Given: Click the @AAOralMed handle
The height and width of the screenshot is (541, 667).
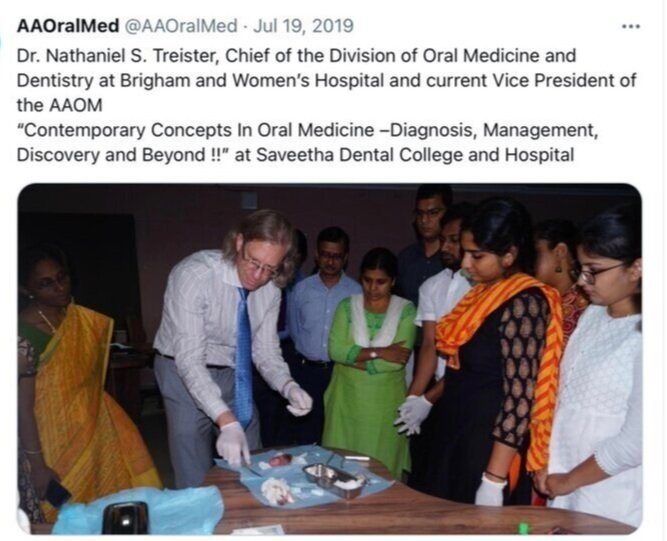Looking at the screenshot, I should pyautogui.click(x=180, y=26).
